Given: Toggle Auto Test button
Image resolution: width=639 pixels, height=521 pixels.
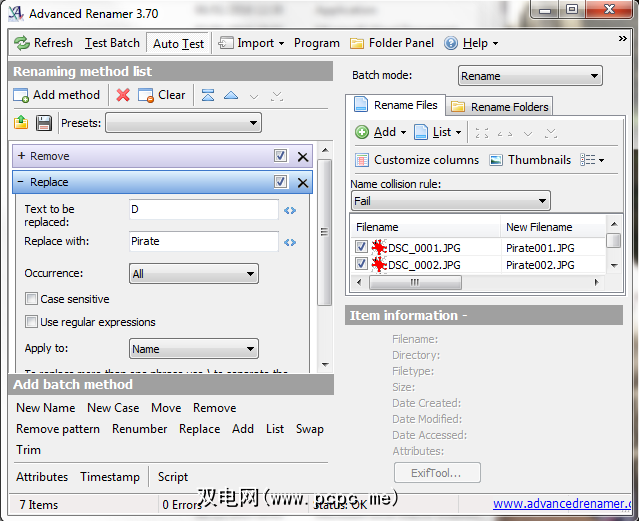Looking at the screenshot, I should (x=178, y=43).
